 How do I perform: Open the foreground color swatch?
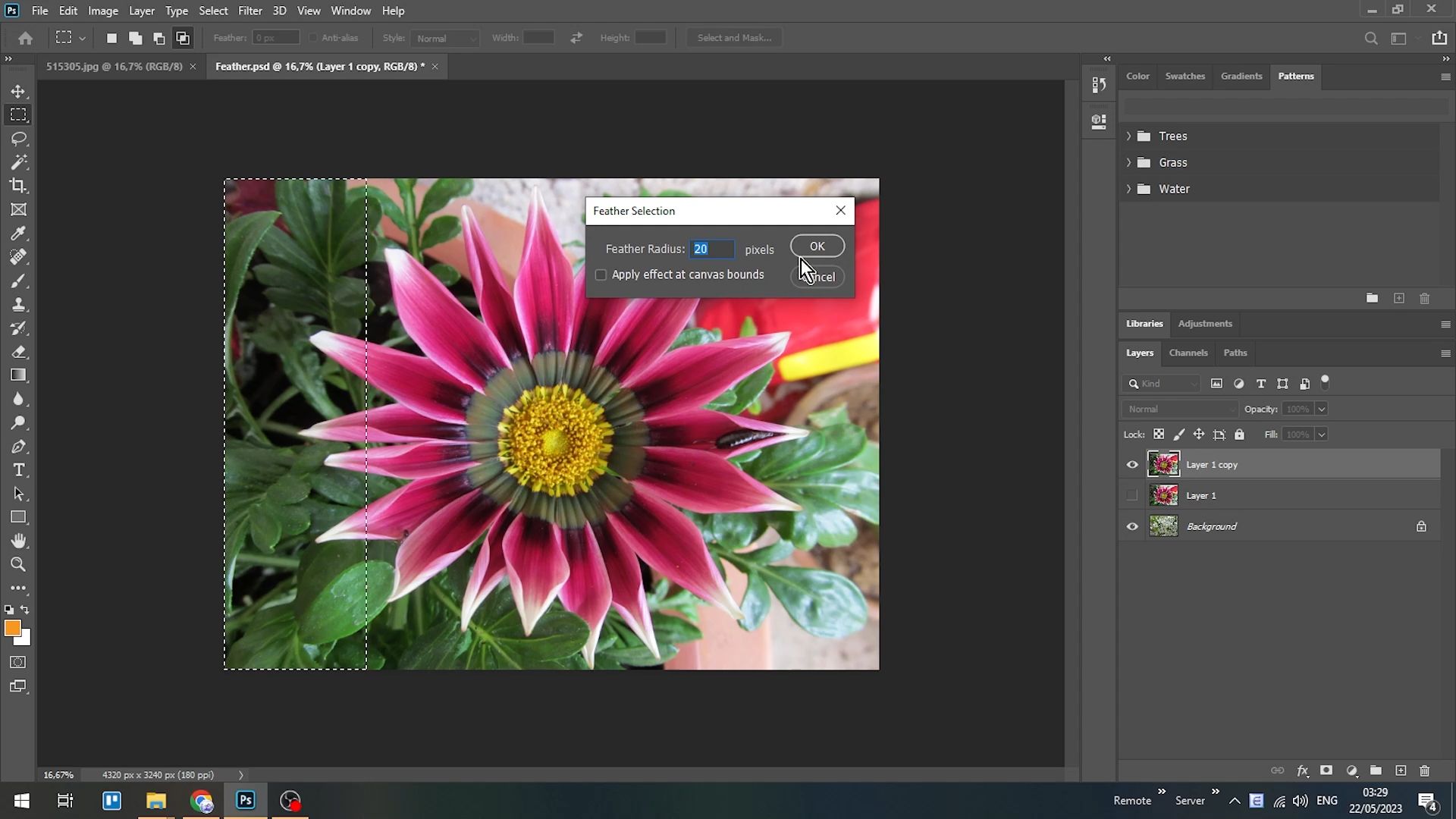(x=13, y=629)
